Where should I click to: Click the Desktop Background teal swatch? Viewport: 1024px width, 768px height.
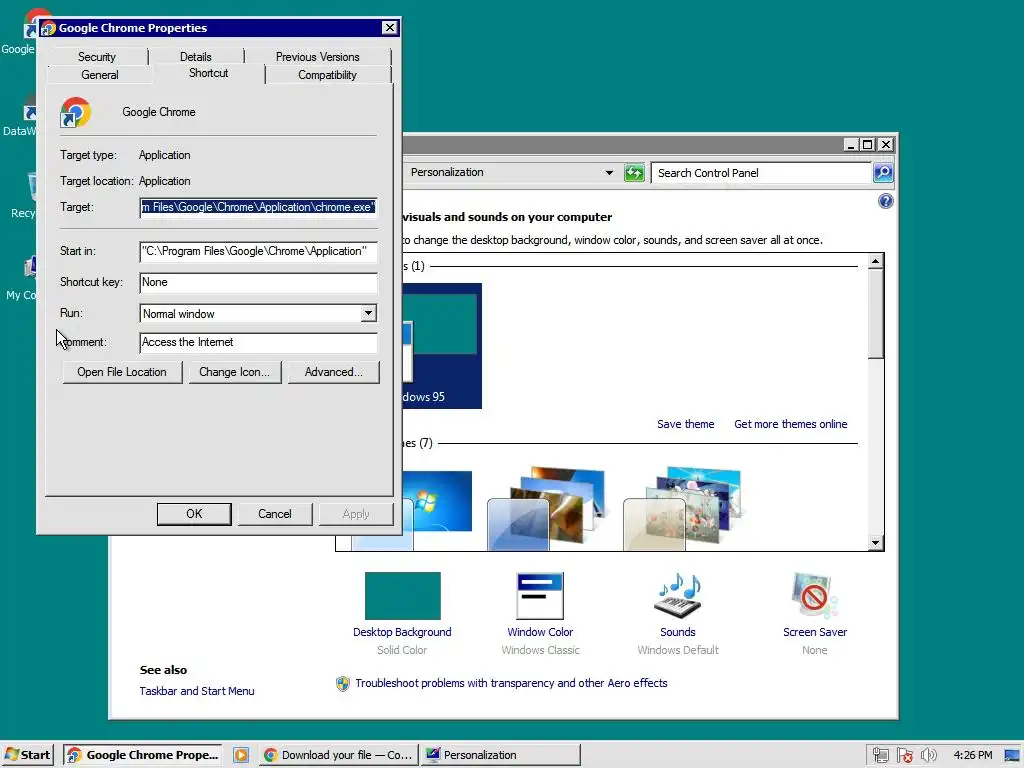[x=402, y=596]
